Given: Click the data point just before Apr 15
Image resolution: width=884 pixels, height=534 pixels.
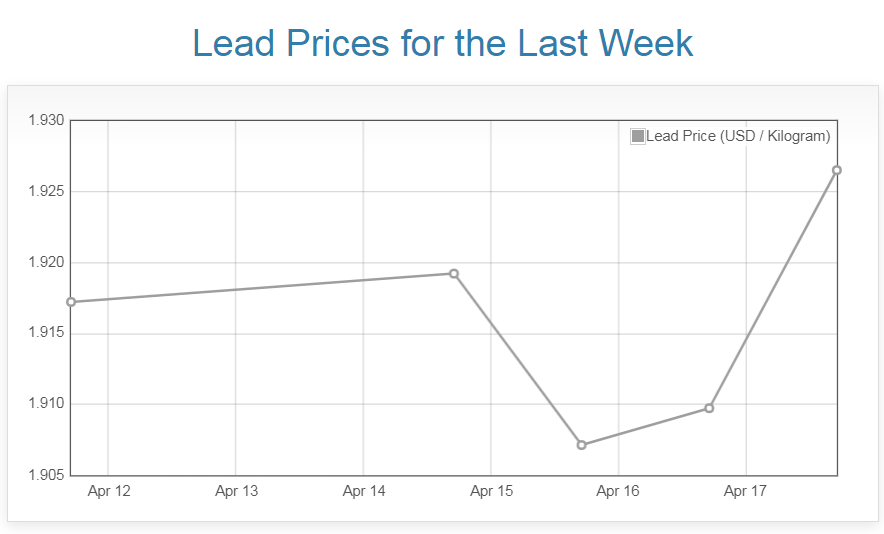Looking at the screenshot, I should pos(454,274).
